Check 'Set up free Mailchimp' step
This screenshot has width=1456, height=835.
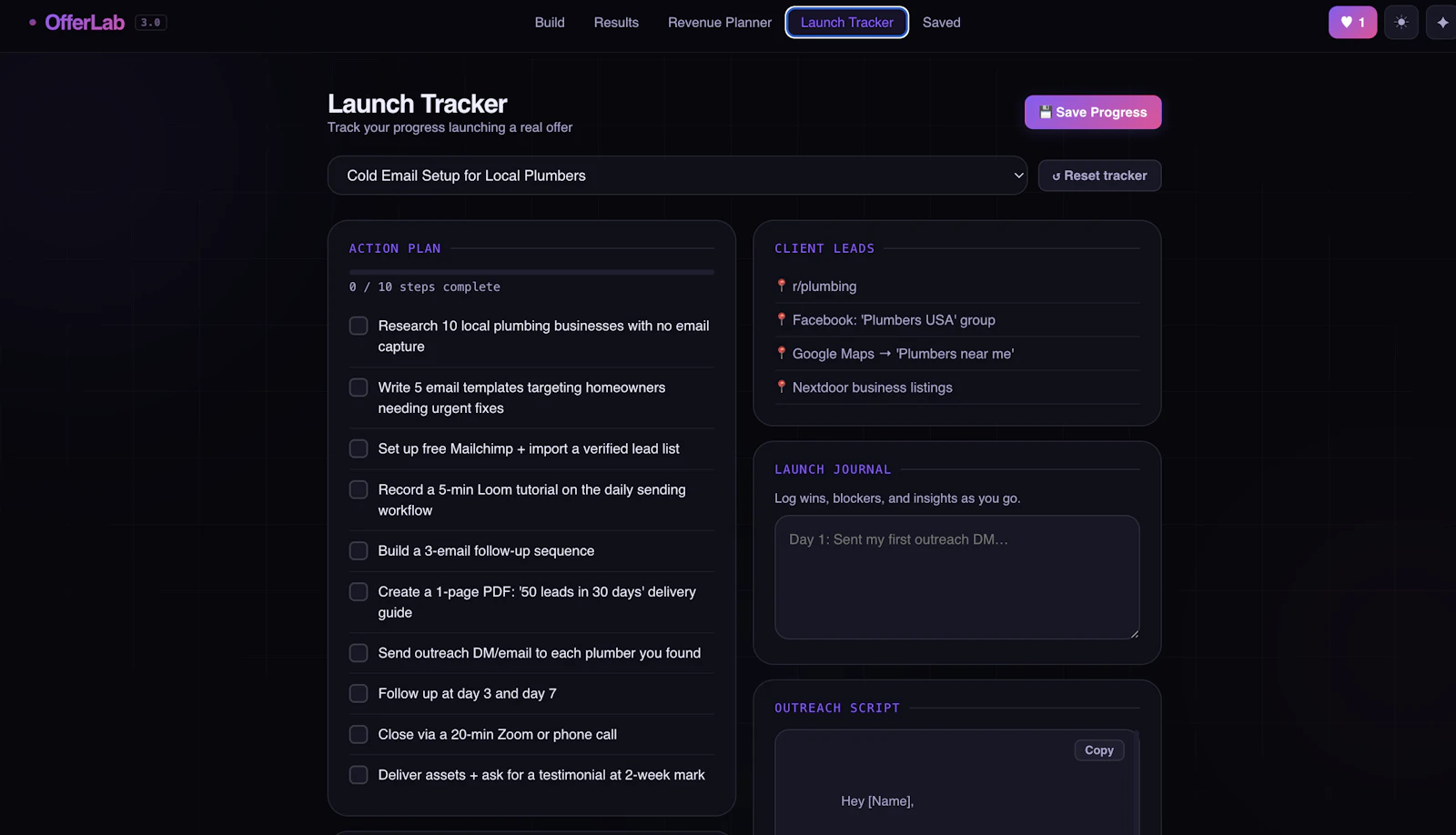click(x=359, y=448)
